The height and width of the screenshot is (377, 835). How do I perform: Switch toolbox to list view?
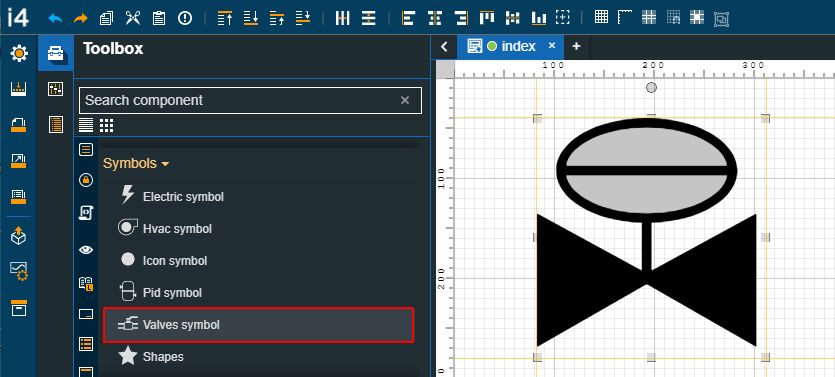[86, 125]
